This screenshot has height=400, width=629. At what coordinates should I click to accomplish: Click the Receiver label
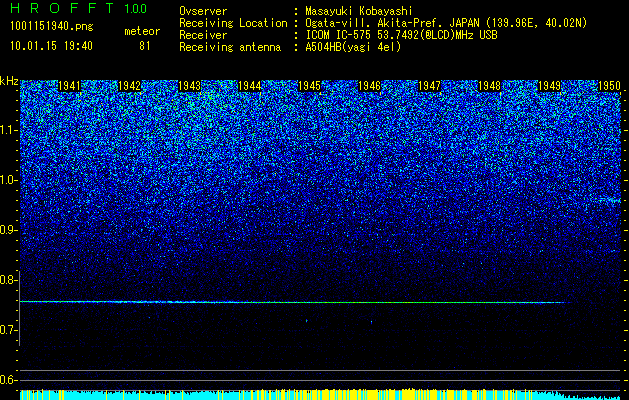coord(203,35)
